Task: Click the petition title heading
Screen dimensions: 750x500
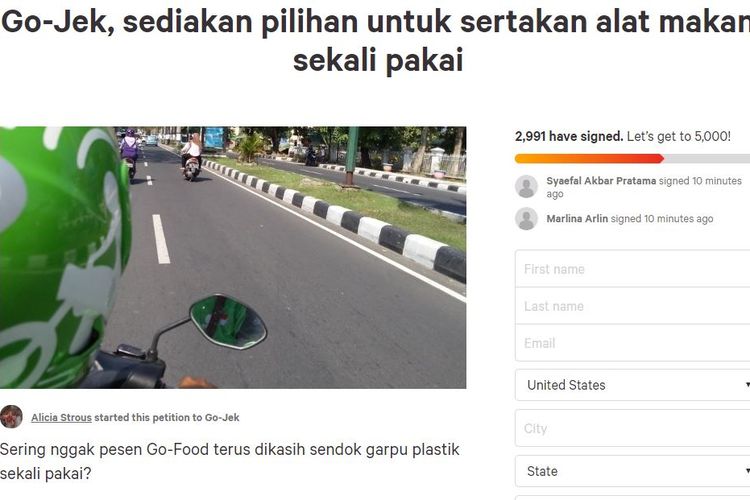Action: click(x=376, y=41)
